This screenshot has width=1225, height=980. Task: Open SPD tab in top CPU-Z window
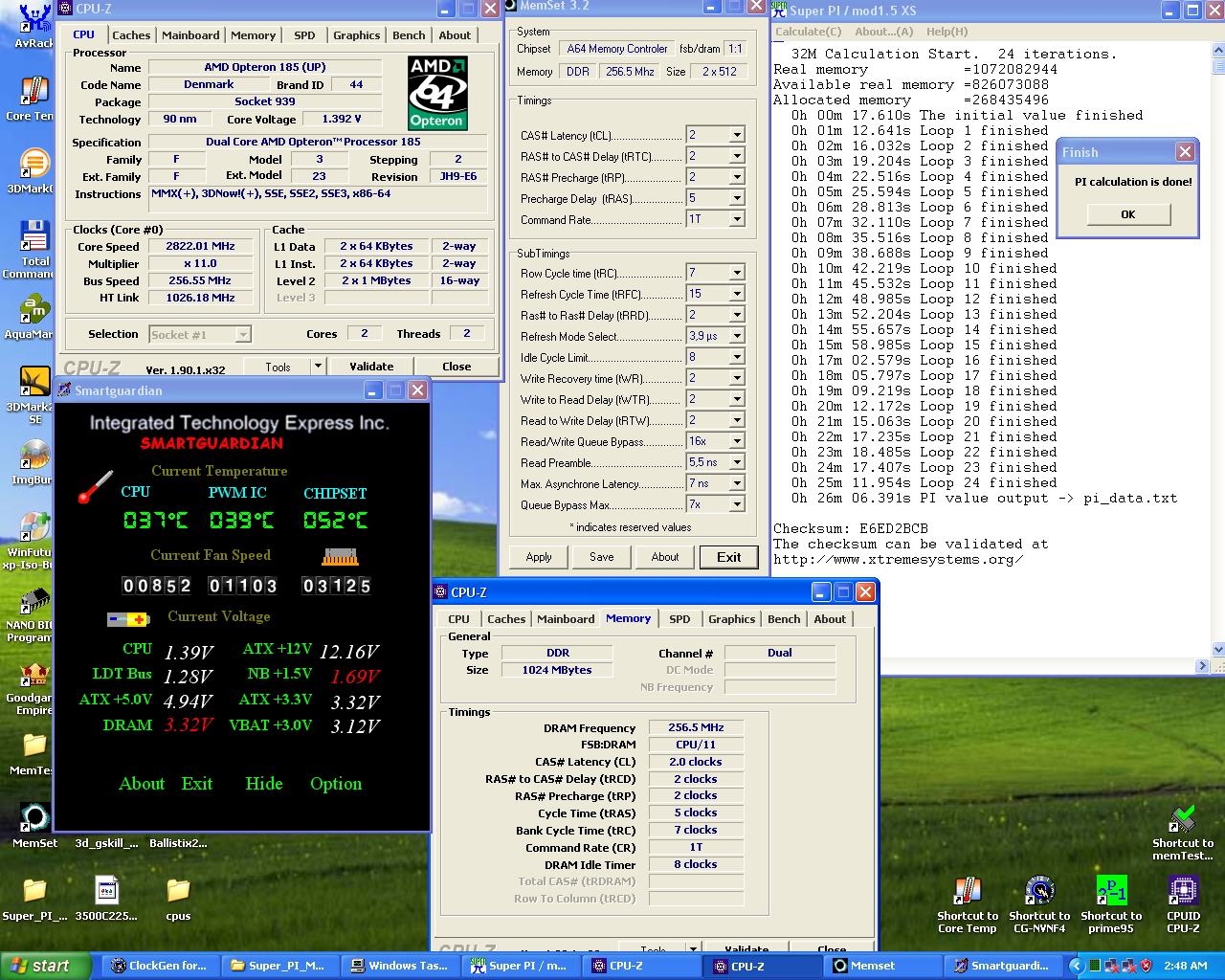pyautogui.click(x=304, y=35)
